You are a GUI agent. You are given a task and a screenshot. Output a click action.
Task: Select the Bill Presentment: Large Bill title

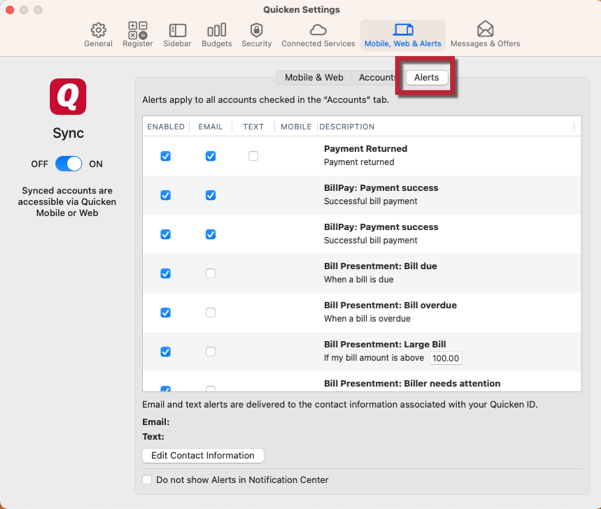(385, 344)
